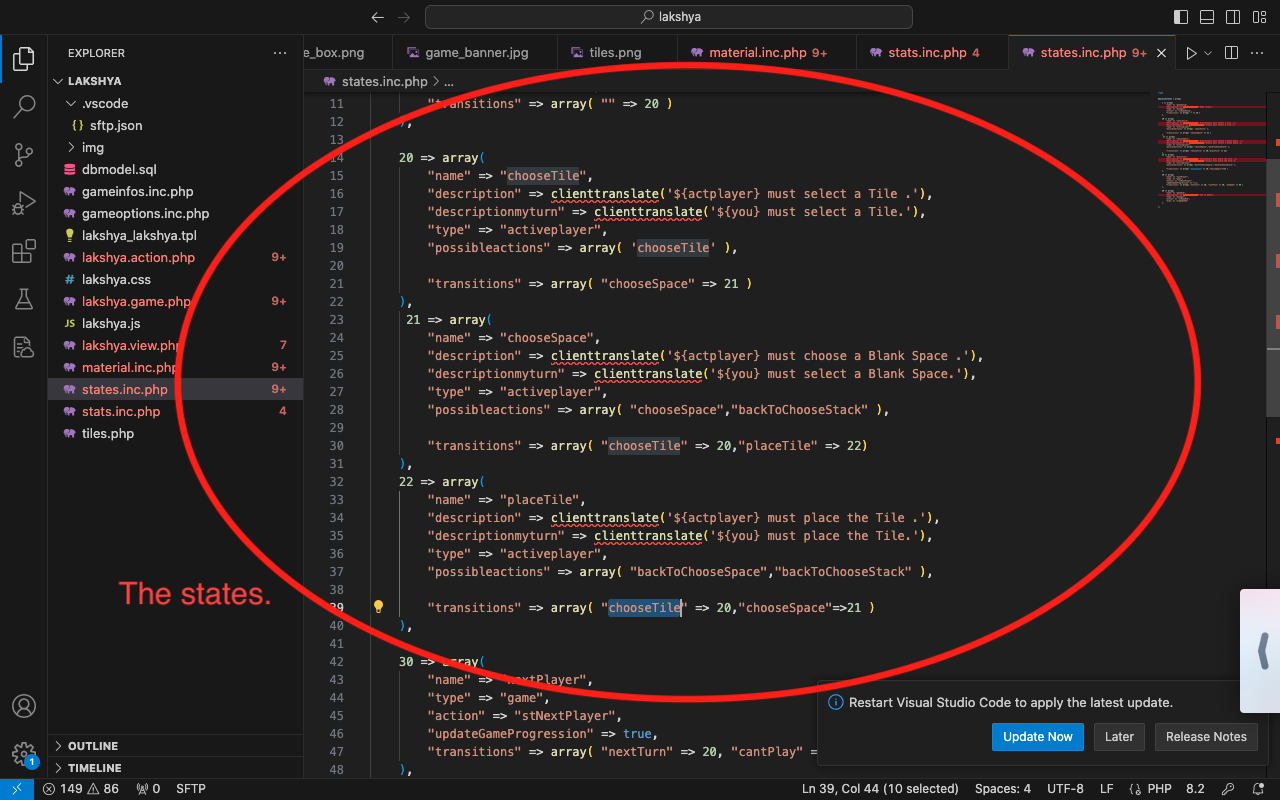Viewport: 1280px width, 800px height.
Task: Open the Search view in activity bar
Action: (23, 107)
